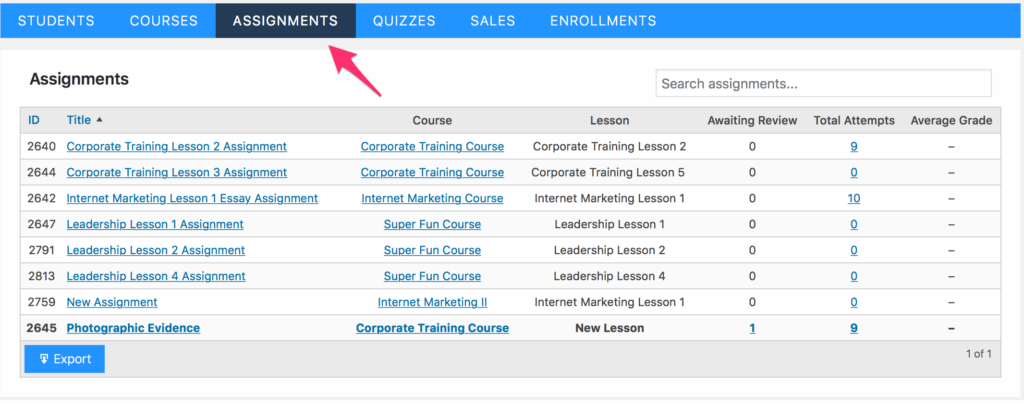Sort by the ID column header
The height and width of the screenshot is (420, 1024).
click(34, 120)
